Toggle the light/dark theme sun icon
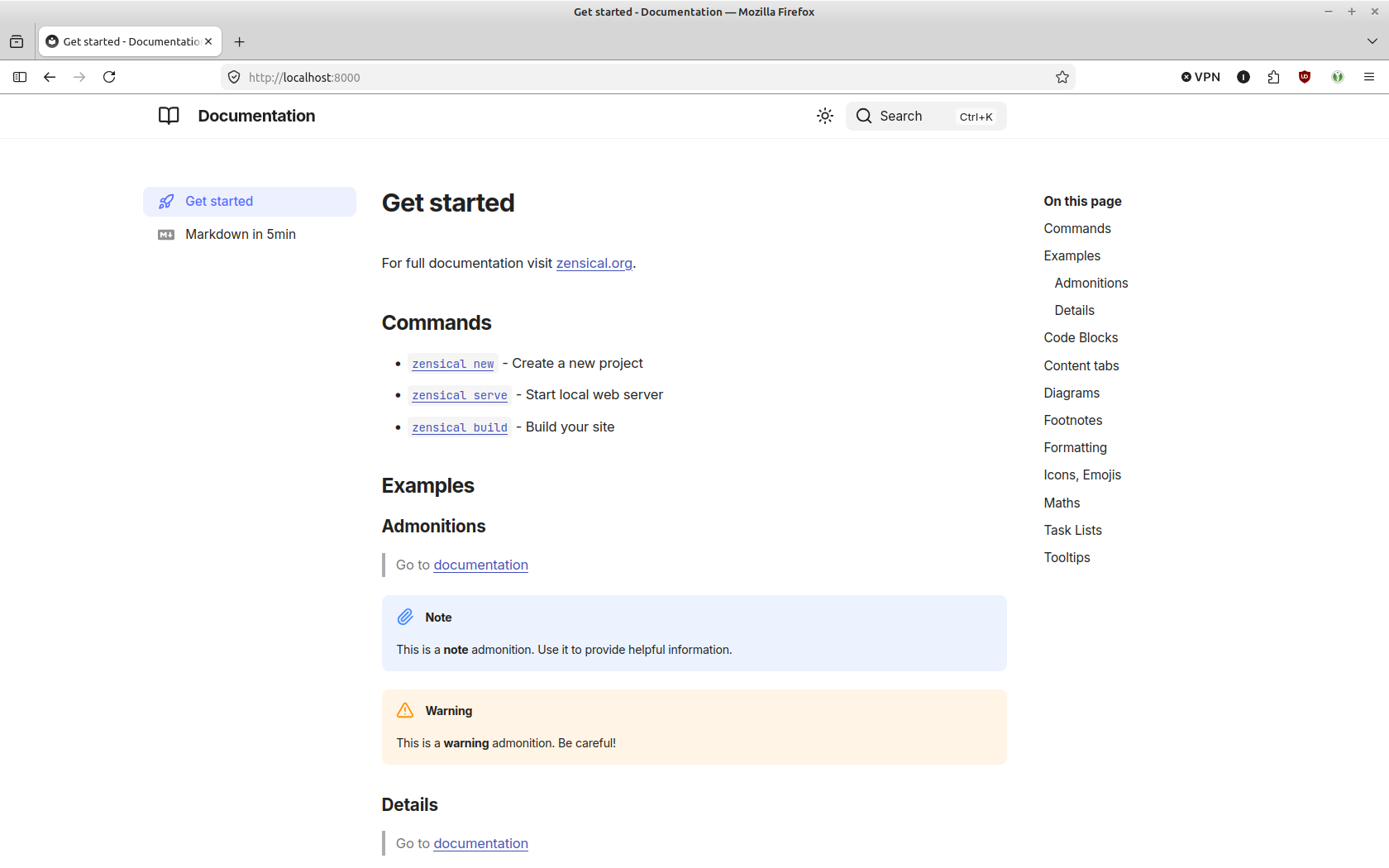Screen dimensions: 1389x868 [x=824, y=117]
